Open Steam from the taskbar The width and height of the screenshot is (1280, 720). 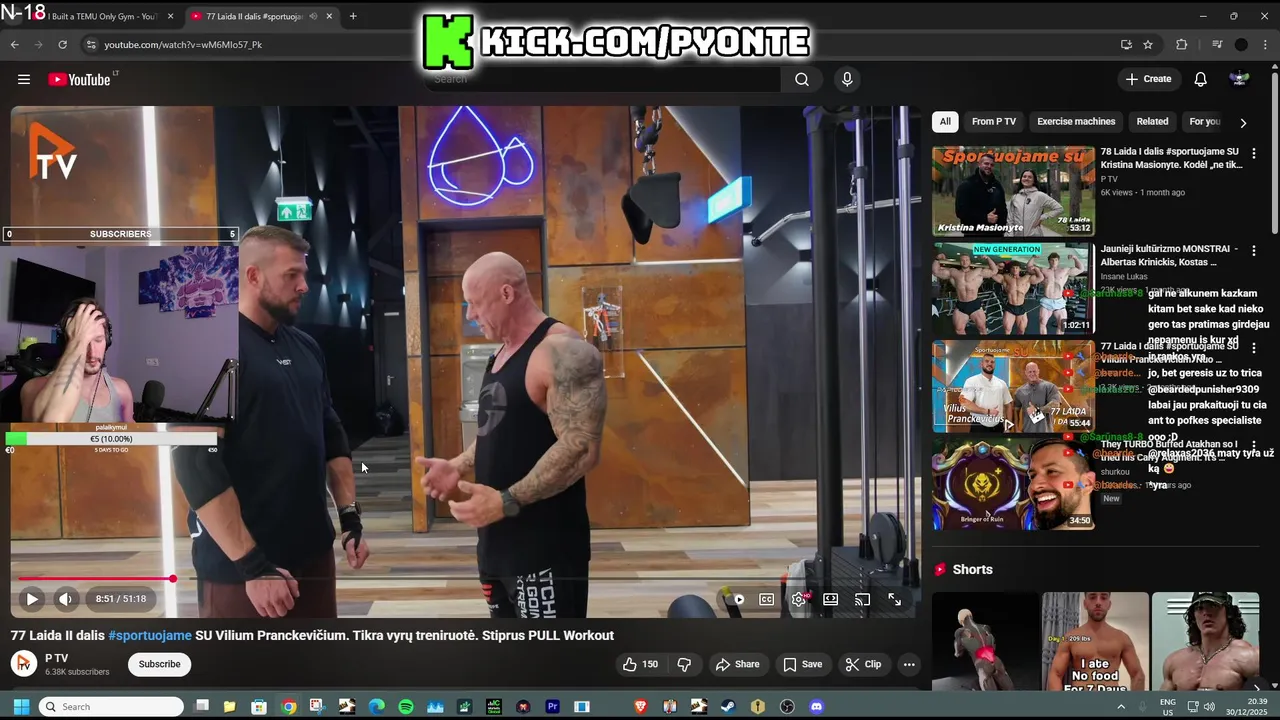[728, 706]
